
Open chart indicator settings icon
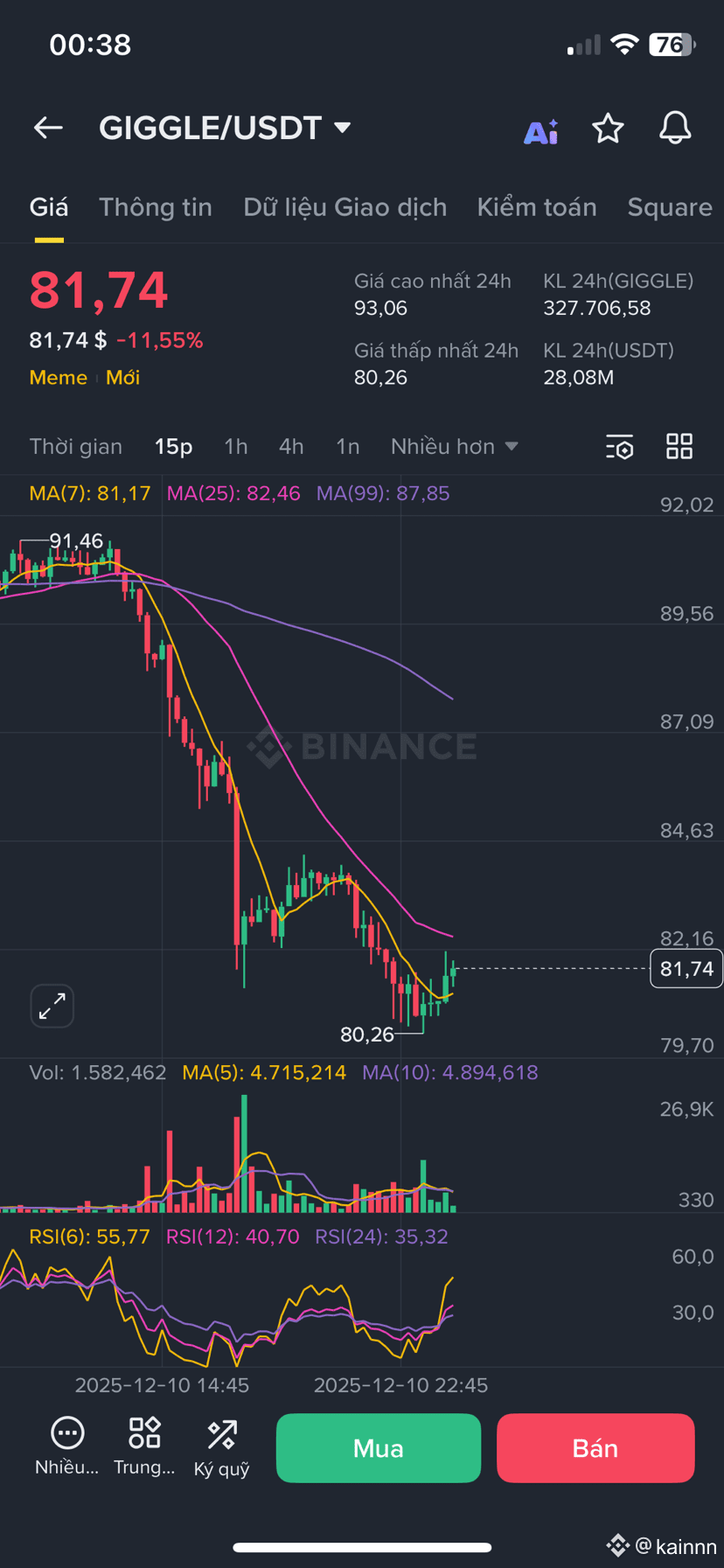(x=620, y=447)
